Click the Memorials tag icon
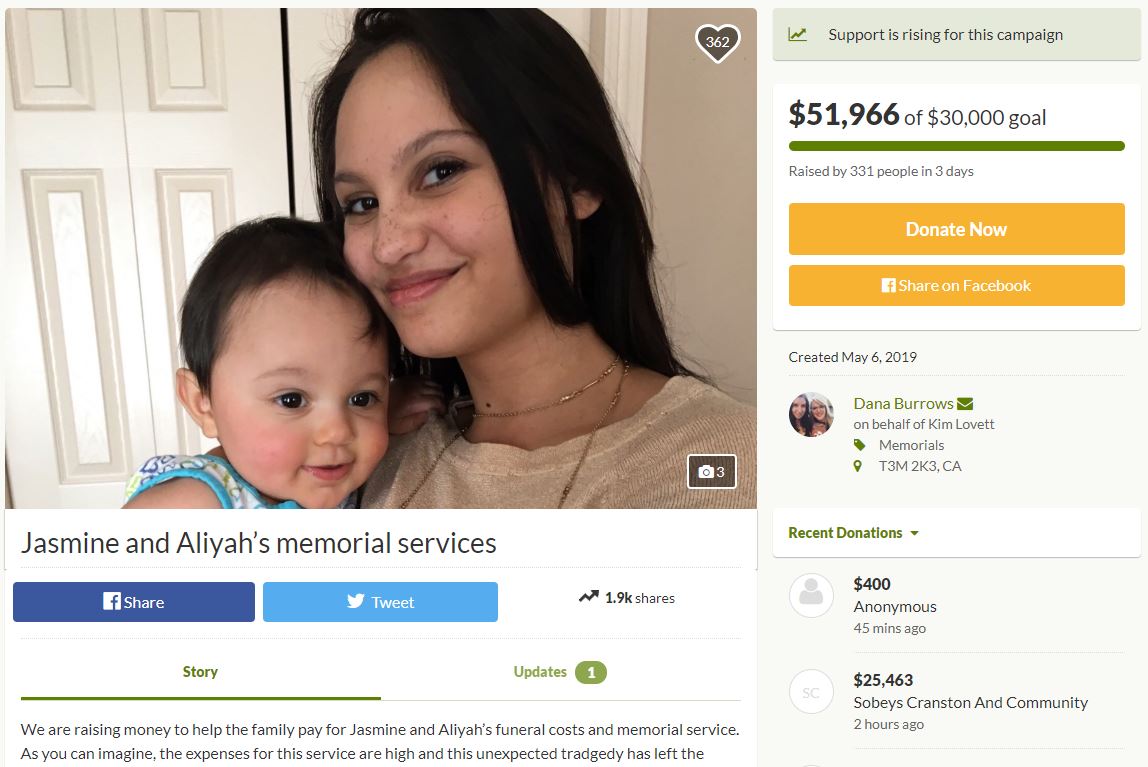This screenshot has height=767, width=1148. pos(858,445)
